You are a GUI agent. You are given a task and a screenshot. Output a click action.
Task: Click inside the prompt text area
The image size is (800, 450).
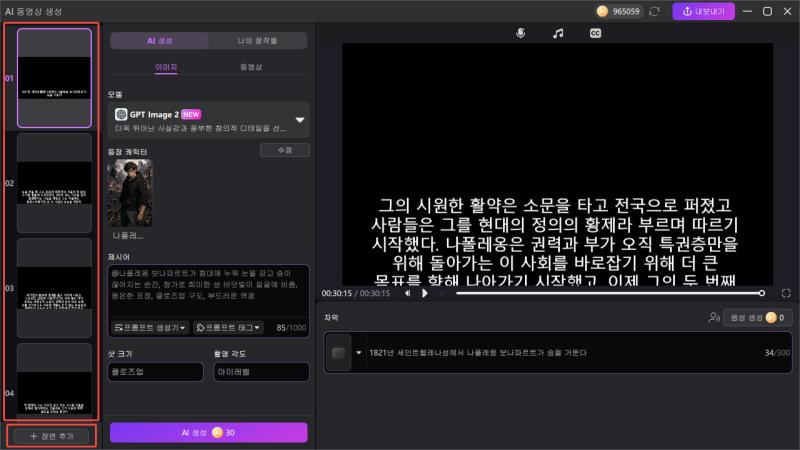208,291
